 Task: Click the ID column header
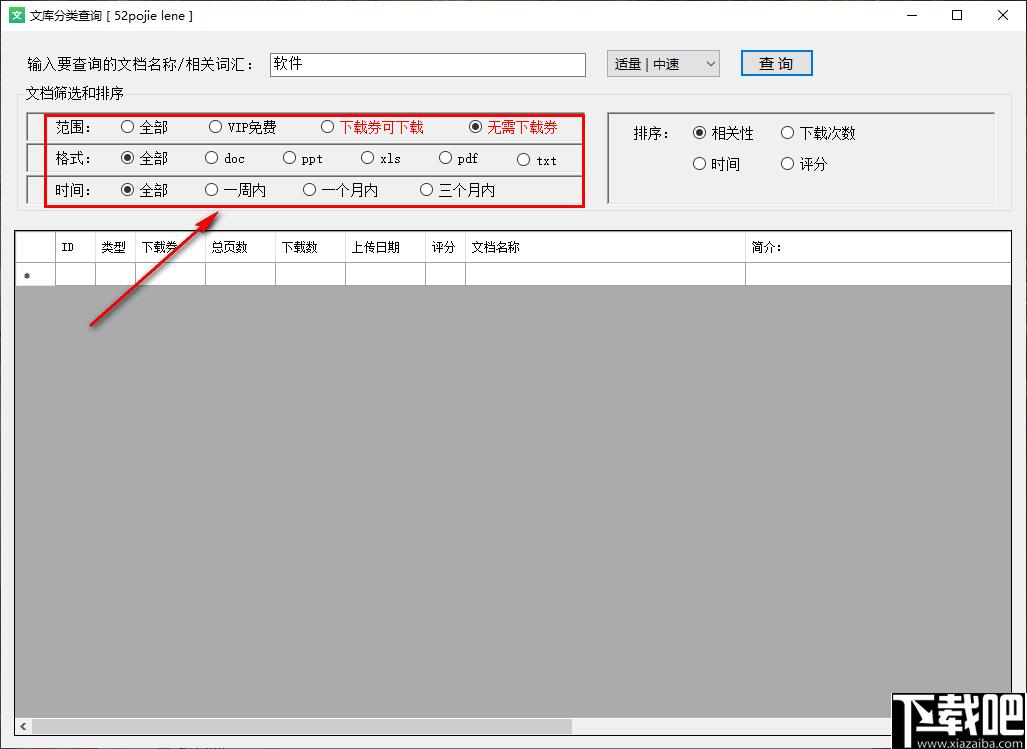(x=75, y=247)
